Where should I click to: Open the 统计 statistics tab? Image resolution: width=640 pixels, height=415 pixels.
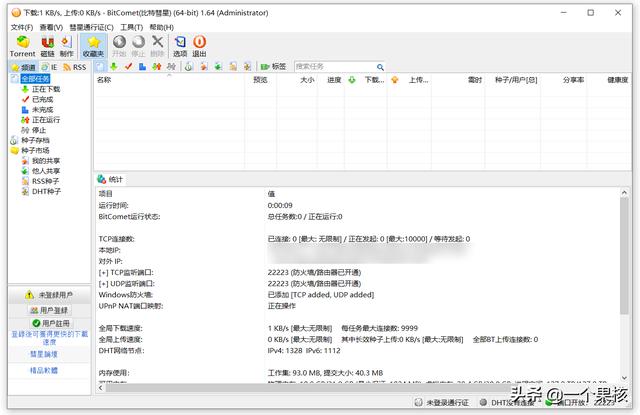110,179
